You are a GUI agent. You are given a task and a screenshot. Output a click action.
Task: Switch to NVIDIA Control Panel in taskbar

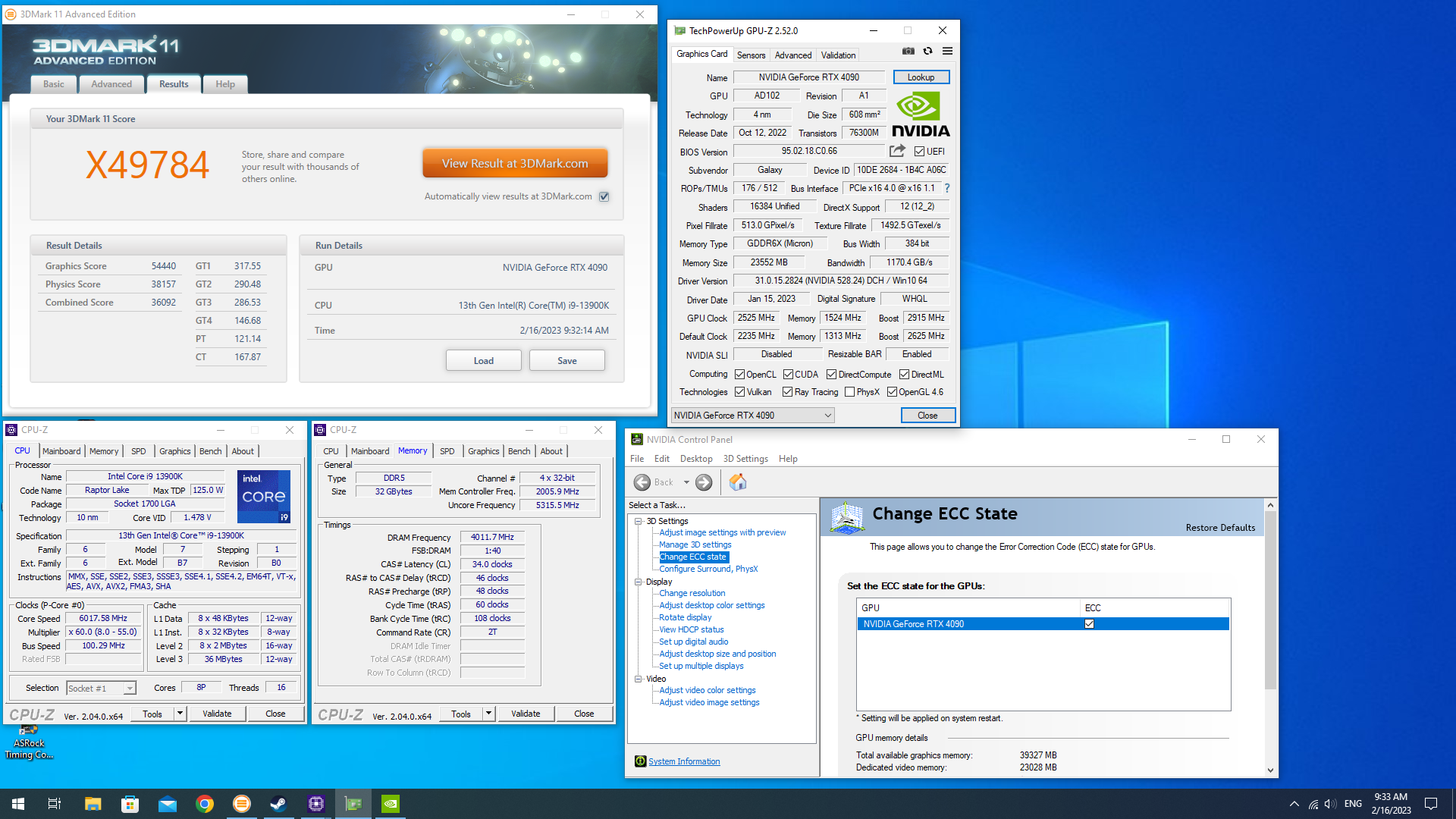390,804
